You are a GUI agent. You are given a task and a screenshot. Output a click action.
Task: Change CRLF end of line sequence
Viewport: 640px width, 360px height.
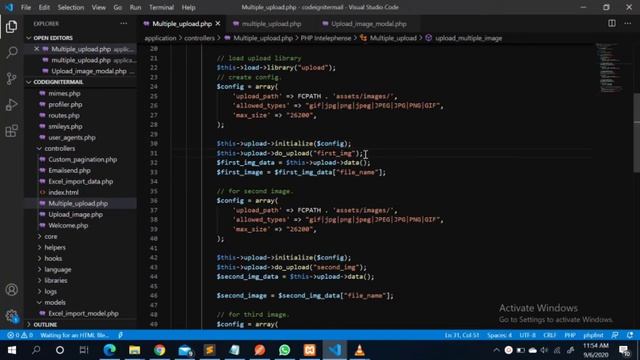point(549,335)
